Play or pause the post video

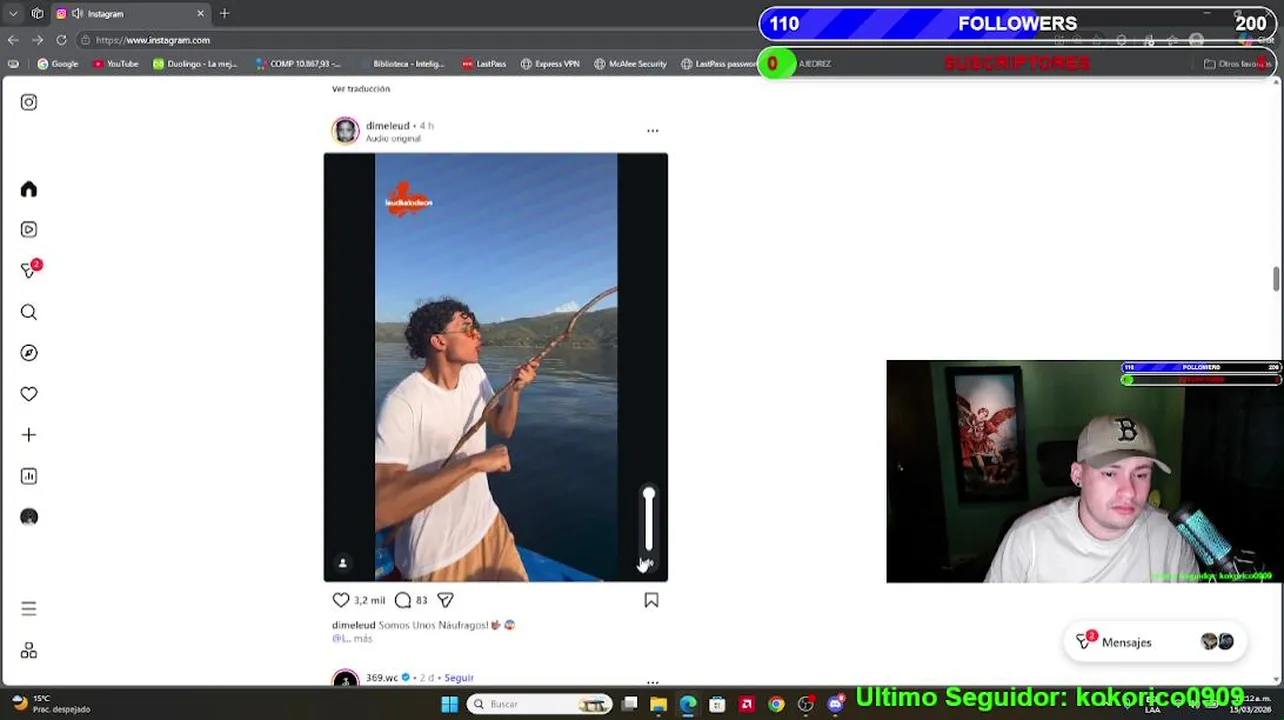coord(496,367)
